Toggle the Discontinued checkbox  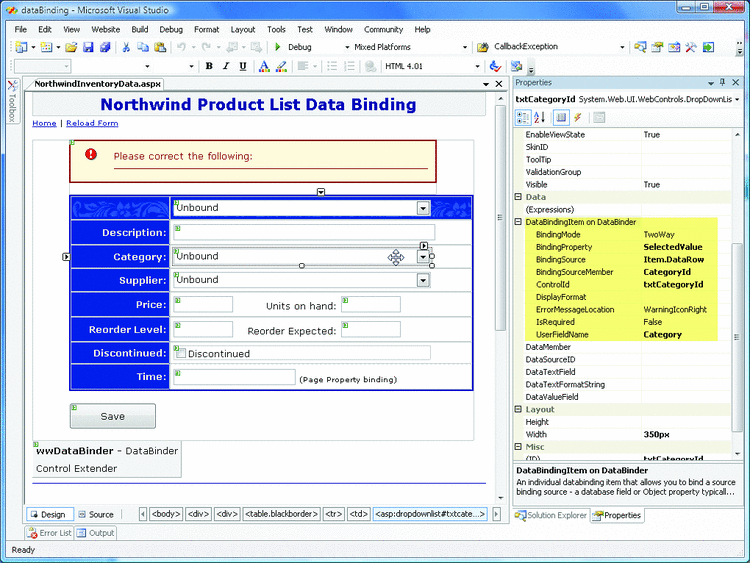tap(181, 353)
